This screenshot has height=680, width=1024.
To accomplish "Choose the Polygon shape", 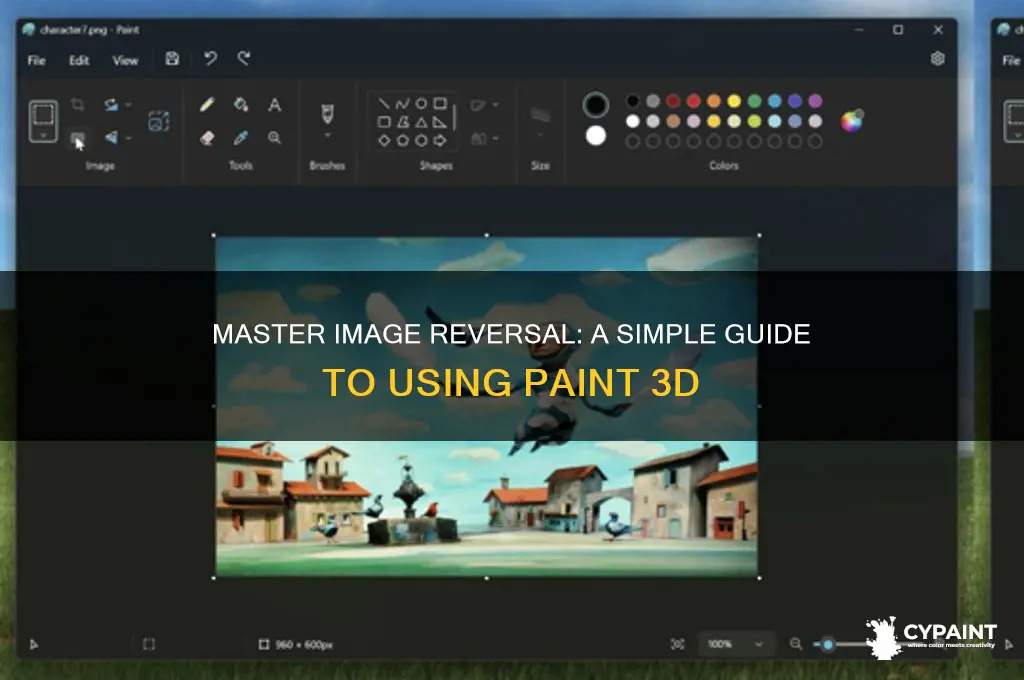I will point(402,121).
